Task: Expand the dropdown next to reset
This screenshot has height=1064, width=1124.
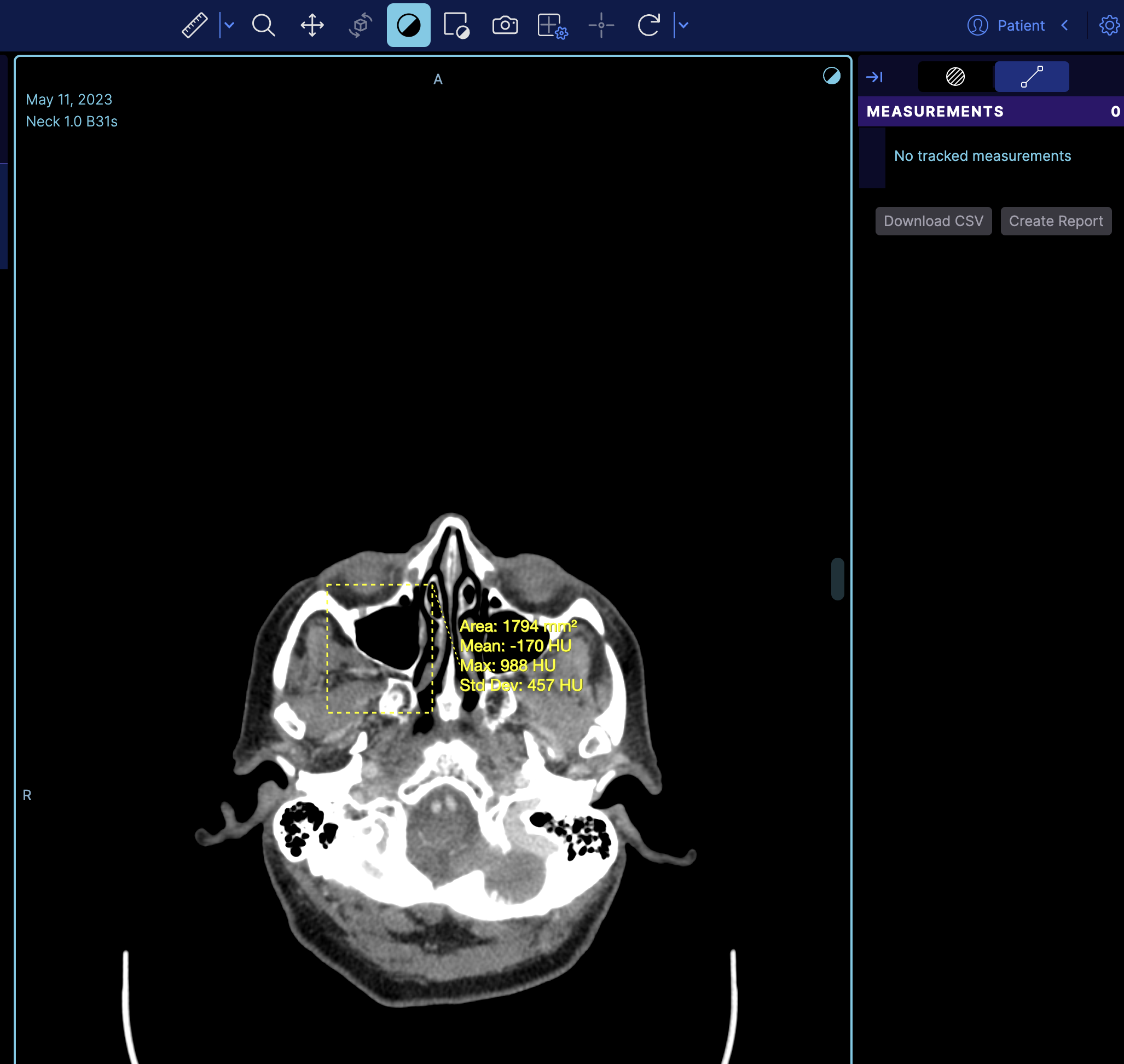Action: point(683,26)
